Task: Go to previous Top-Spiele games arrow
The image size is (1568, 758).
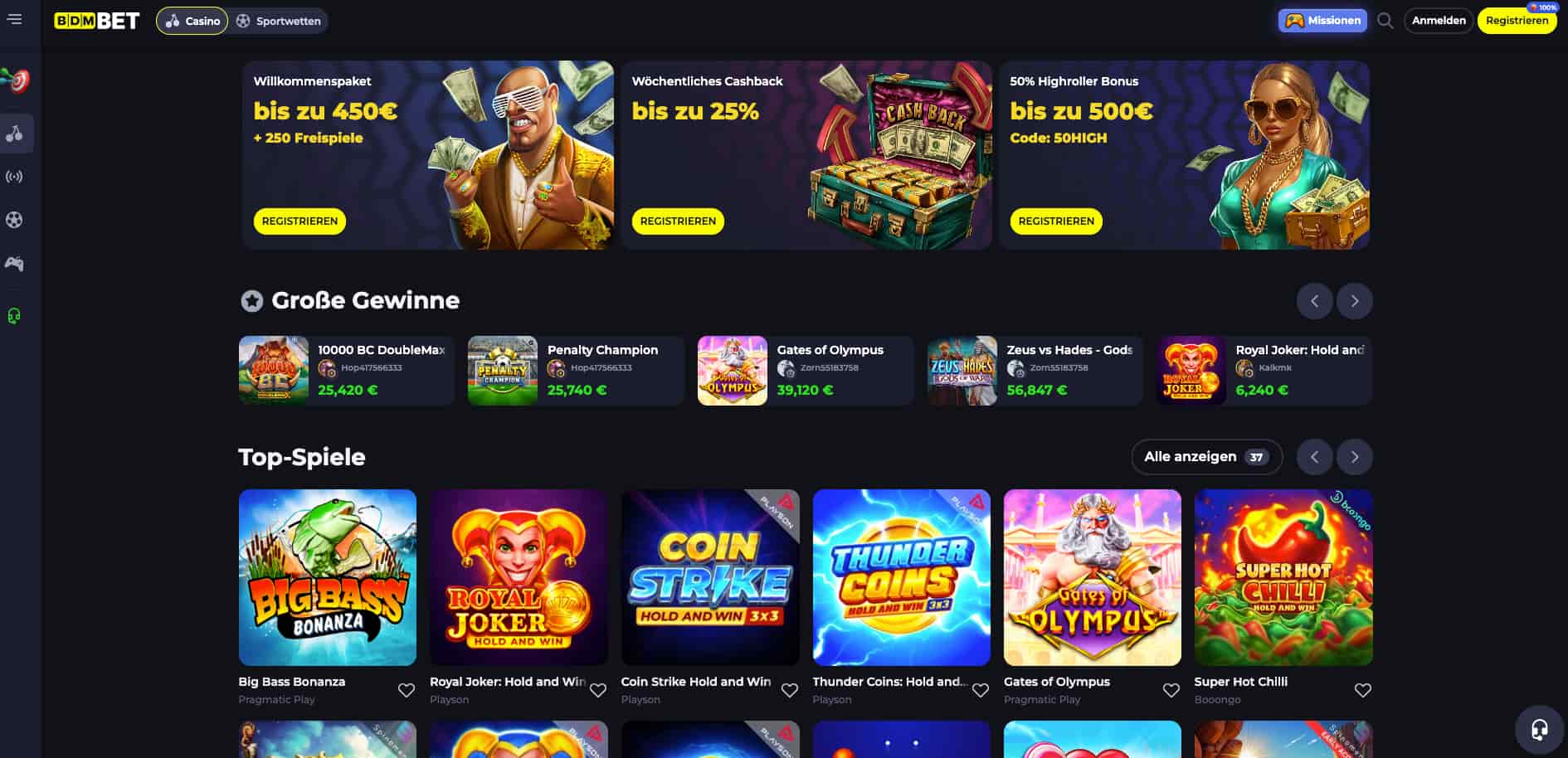Action: click(1314, 457)
